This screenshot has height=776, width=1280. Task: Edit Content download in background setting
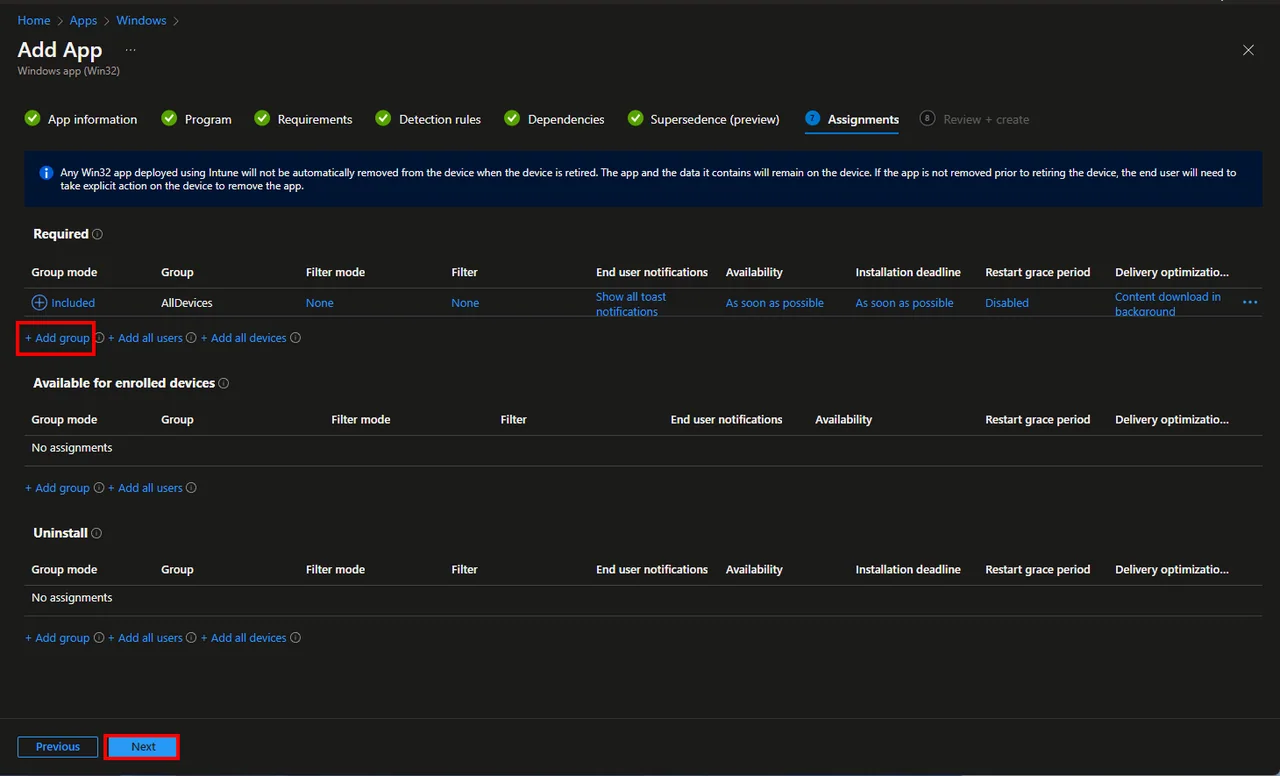coord(1168,304)
